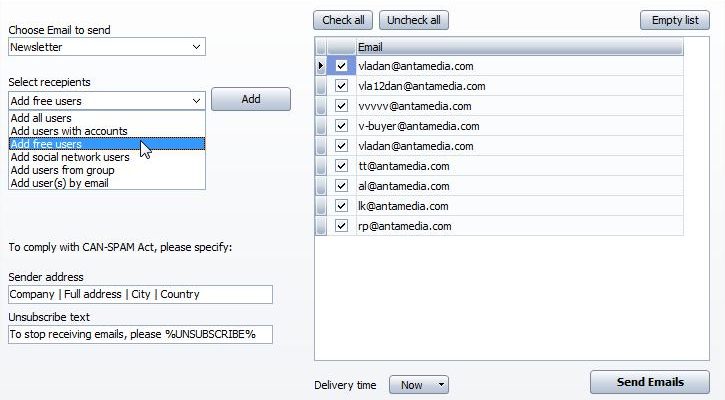This screenshot has width=725, height=400.
Task: Collapse the Select recipients combo box
Action: tap(197, 101)
